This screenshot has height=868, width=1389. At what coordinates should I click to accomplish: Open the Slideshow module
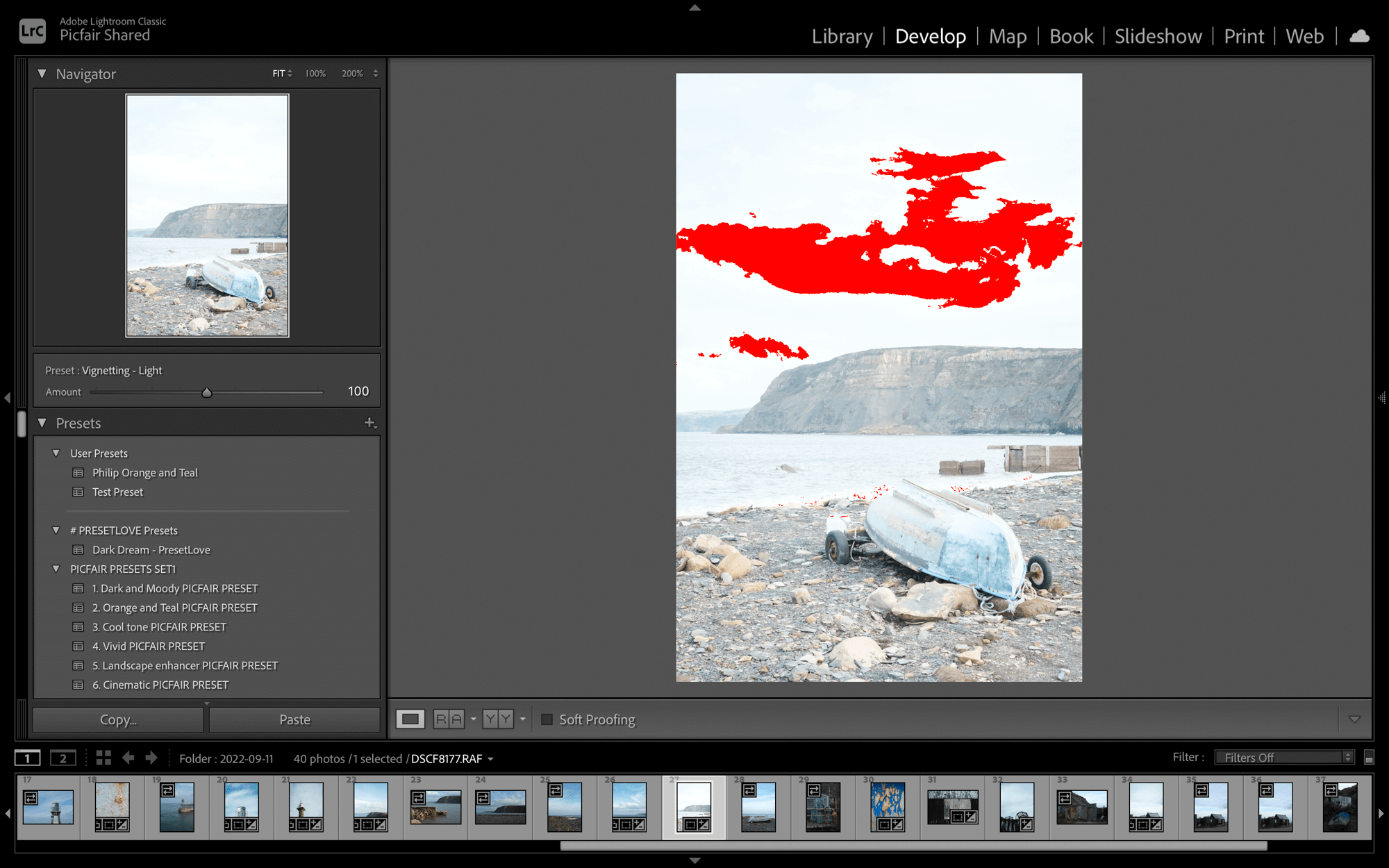click(1158, 36)
